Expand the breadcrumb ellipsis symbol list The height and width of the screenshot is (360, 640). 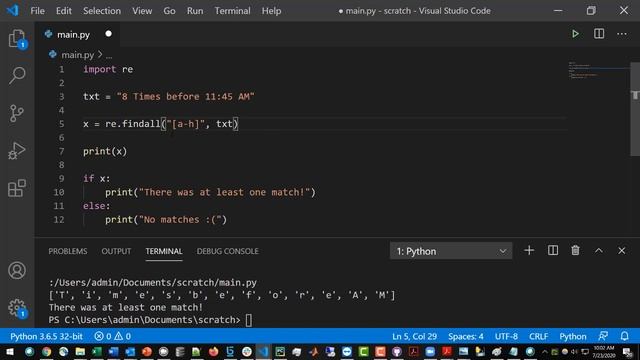click(109, 55)
